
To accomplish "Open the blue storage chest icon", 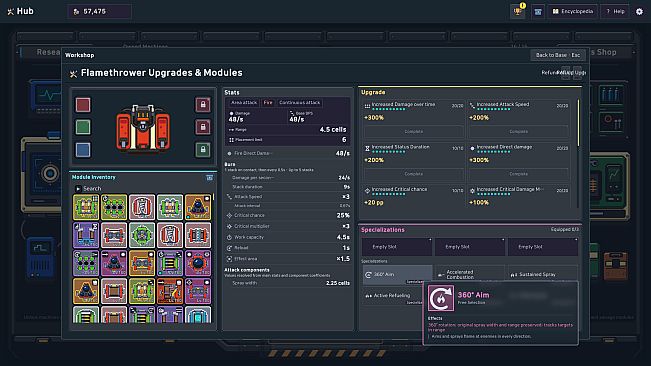I will pos(538,12).
